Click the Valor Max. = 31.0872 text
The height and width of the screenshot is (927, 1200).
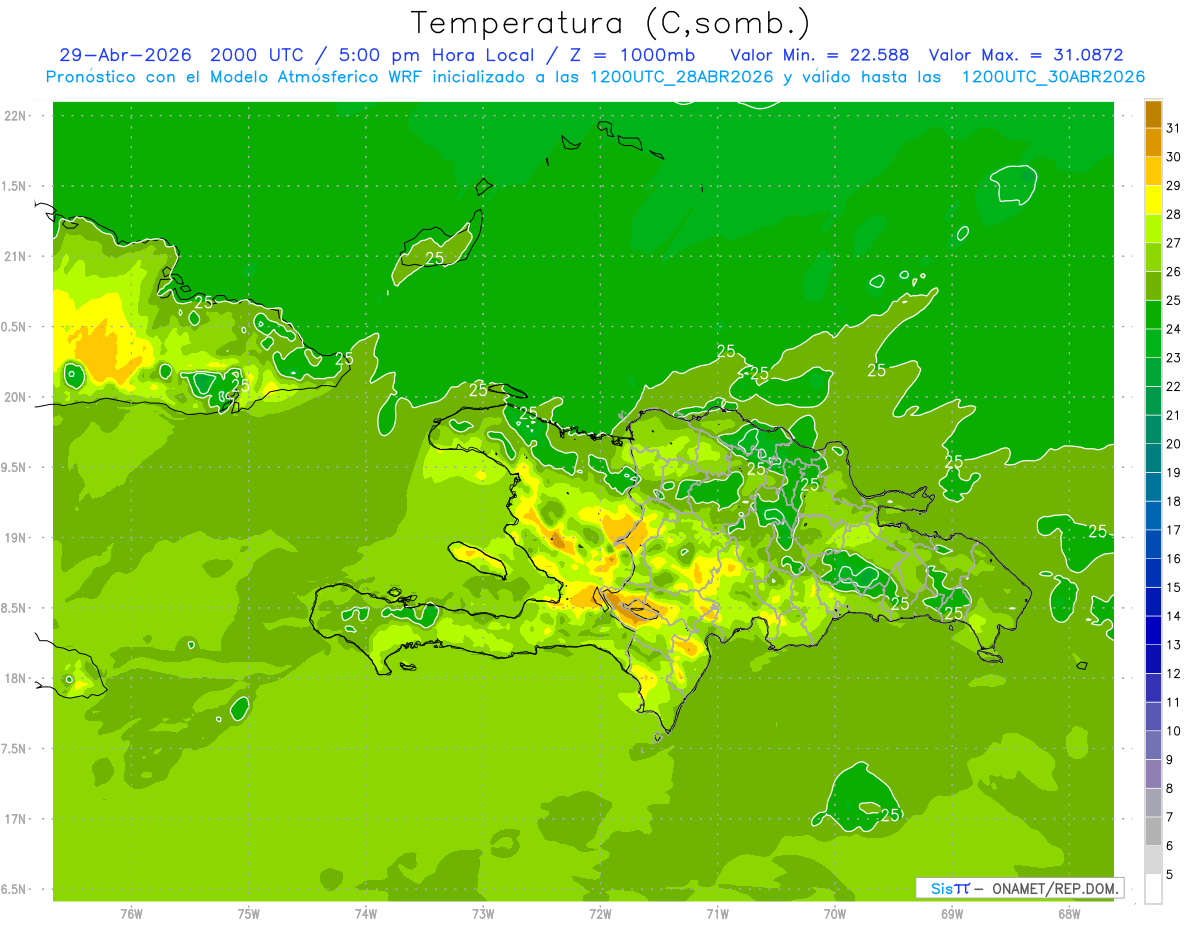(x=1032, y=55)
